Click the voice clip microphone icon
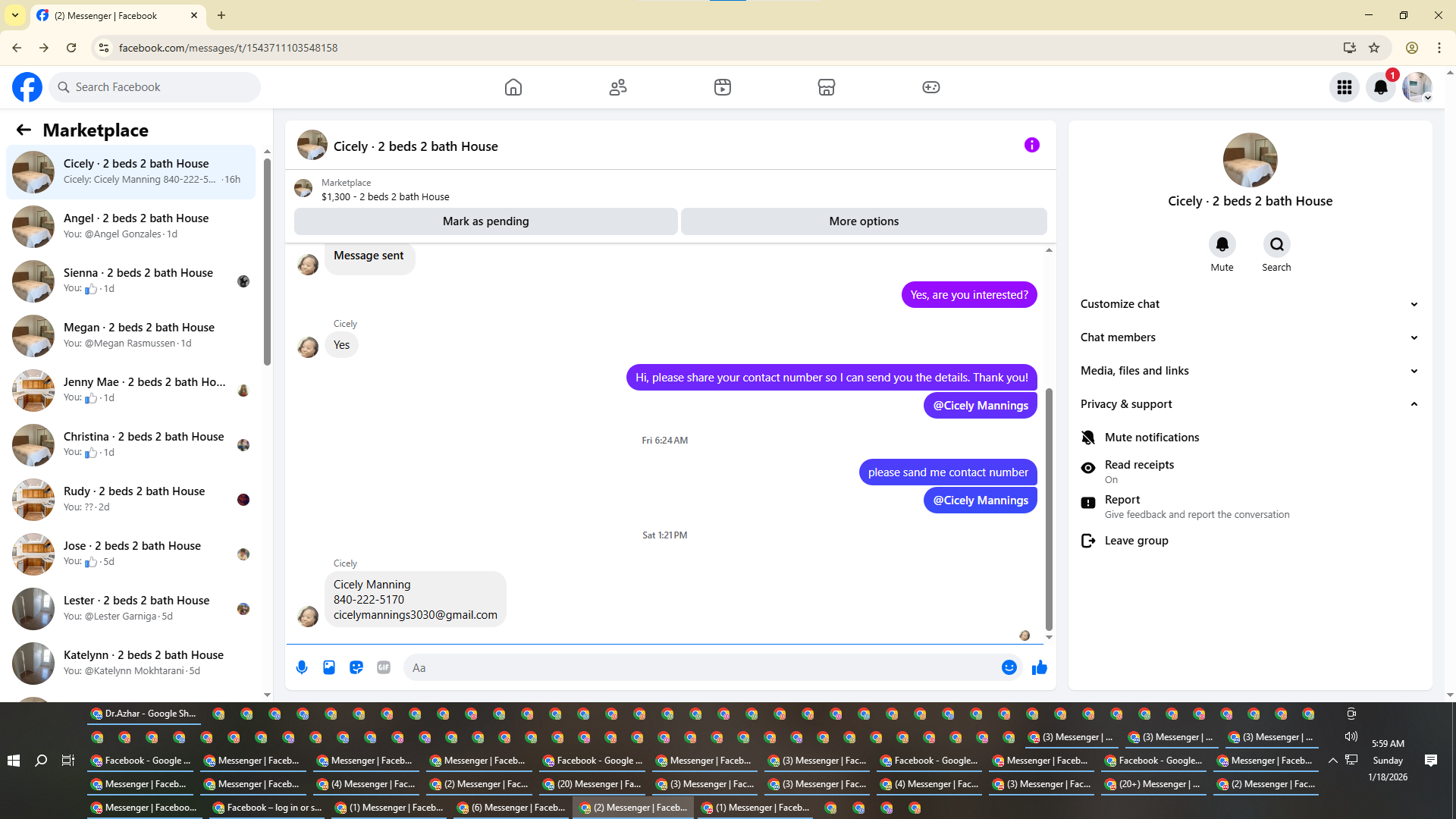Screen dimensions: 1456x819 click(x=302, y=667)
